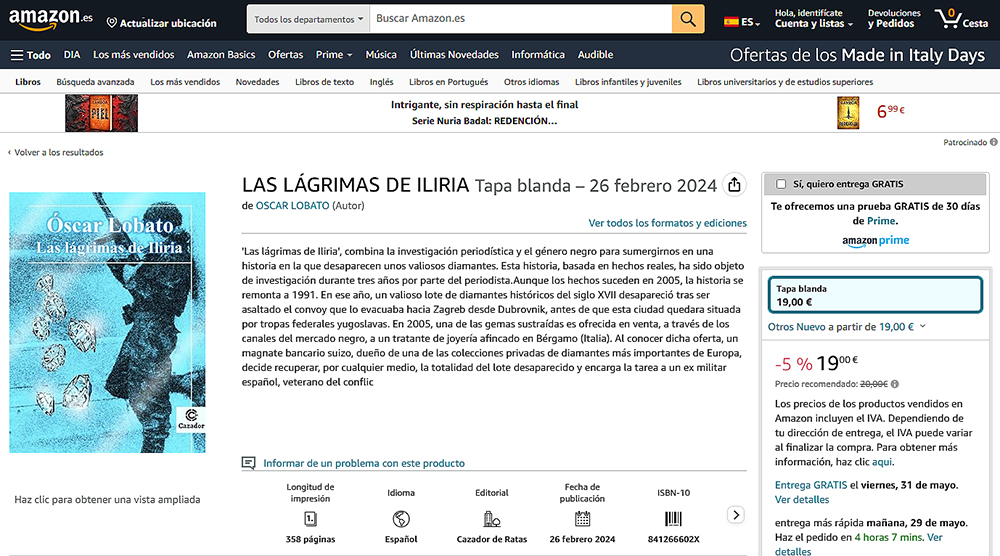Open the DIA navigation link
Image resolution: width=1000 pixels, height=556 pixels.
72,55
